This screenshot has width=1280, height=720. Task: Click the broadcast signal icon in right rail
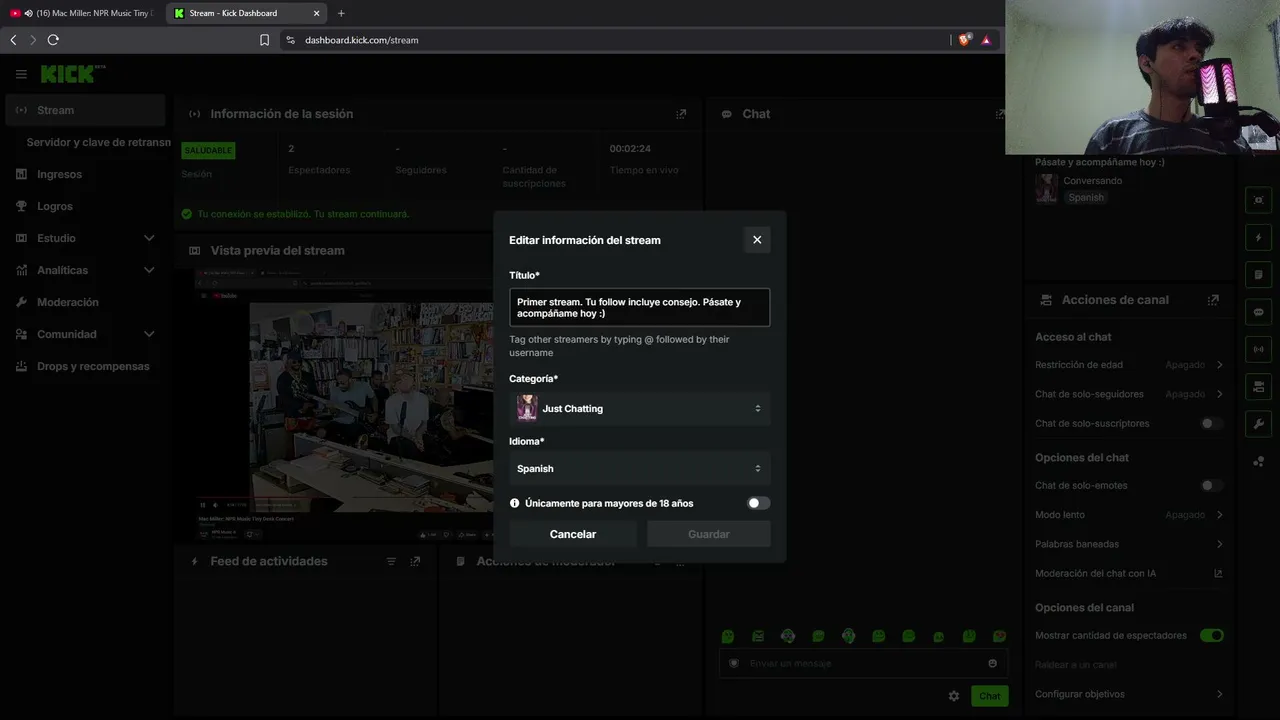(1259, 349)
